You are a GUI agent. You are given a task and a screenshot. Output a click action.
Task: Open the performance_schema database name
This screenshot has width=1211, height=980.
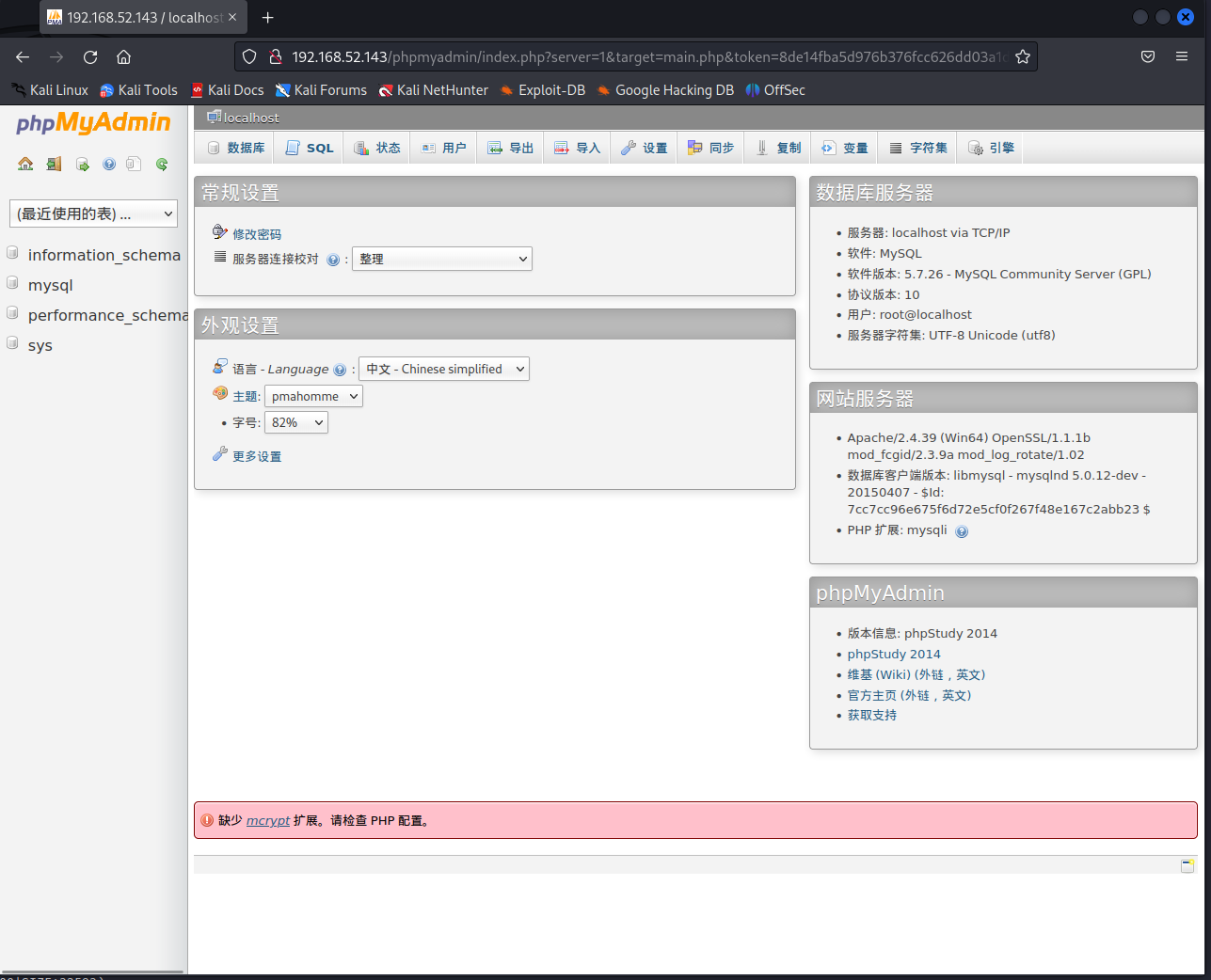pyautogui.click(x=108, y=315)
